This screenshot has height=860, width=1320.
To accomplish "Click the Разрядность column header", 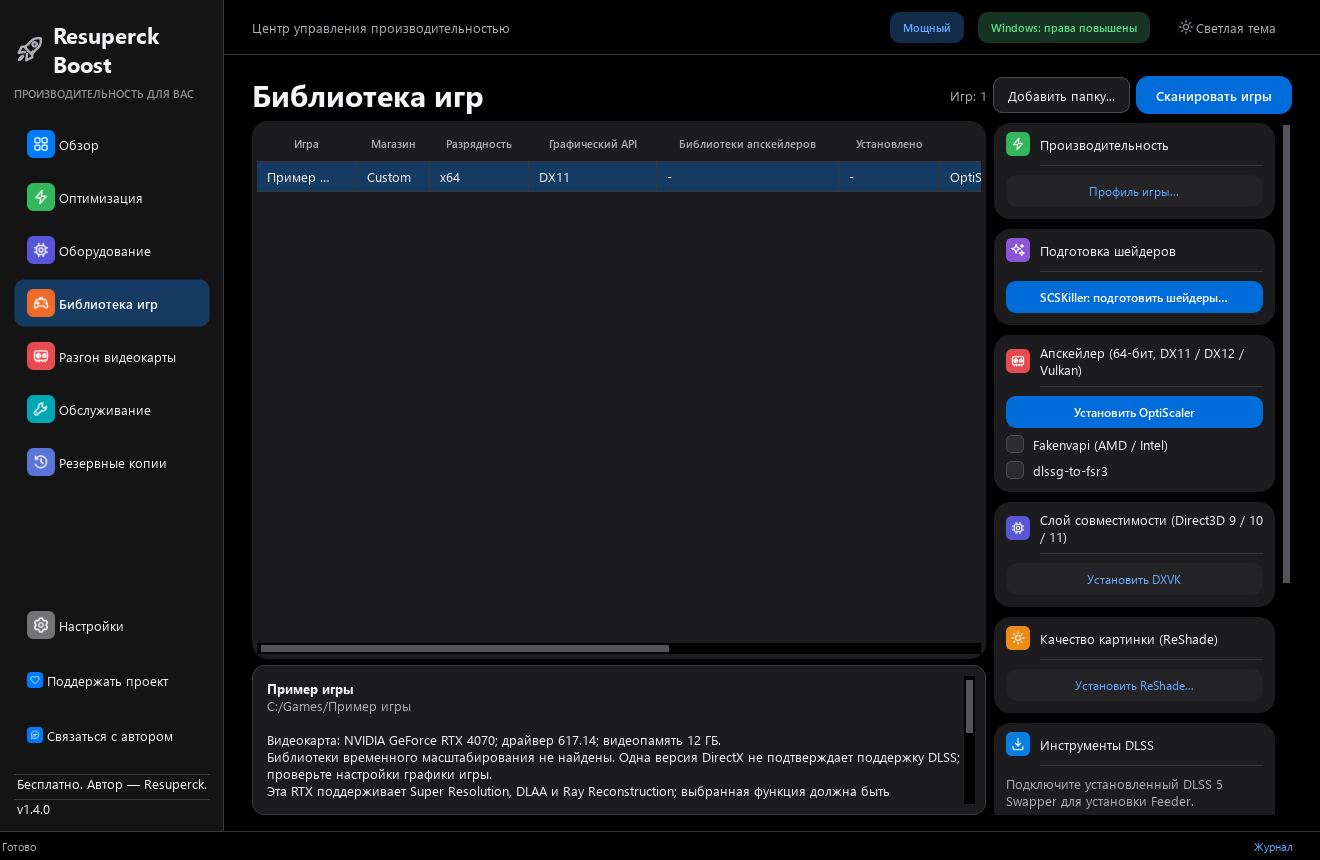I will click(479, 144).
